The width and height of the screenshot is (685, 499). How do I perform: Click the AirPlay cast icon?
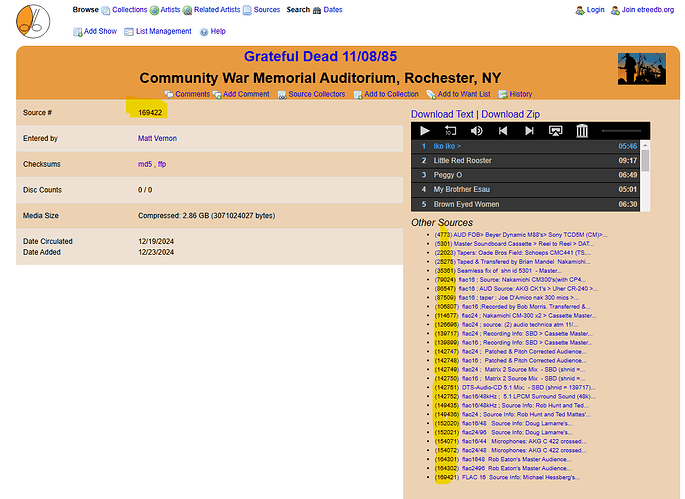(555, 131)
